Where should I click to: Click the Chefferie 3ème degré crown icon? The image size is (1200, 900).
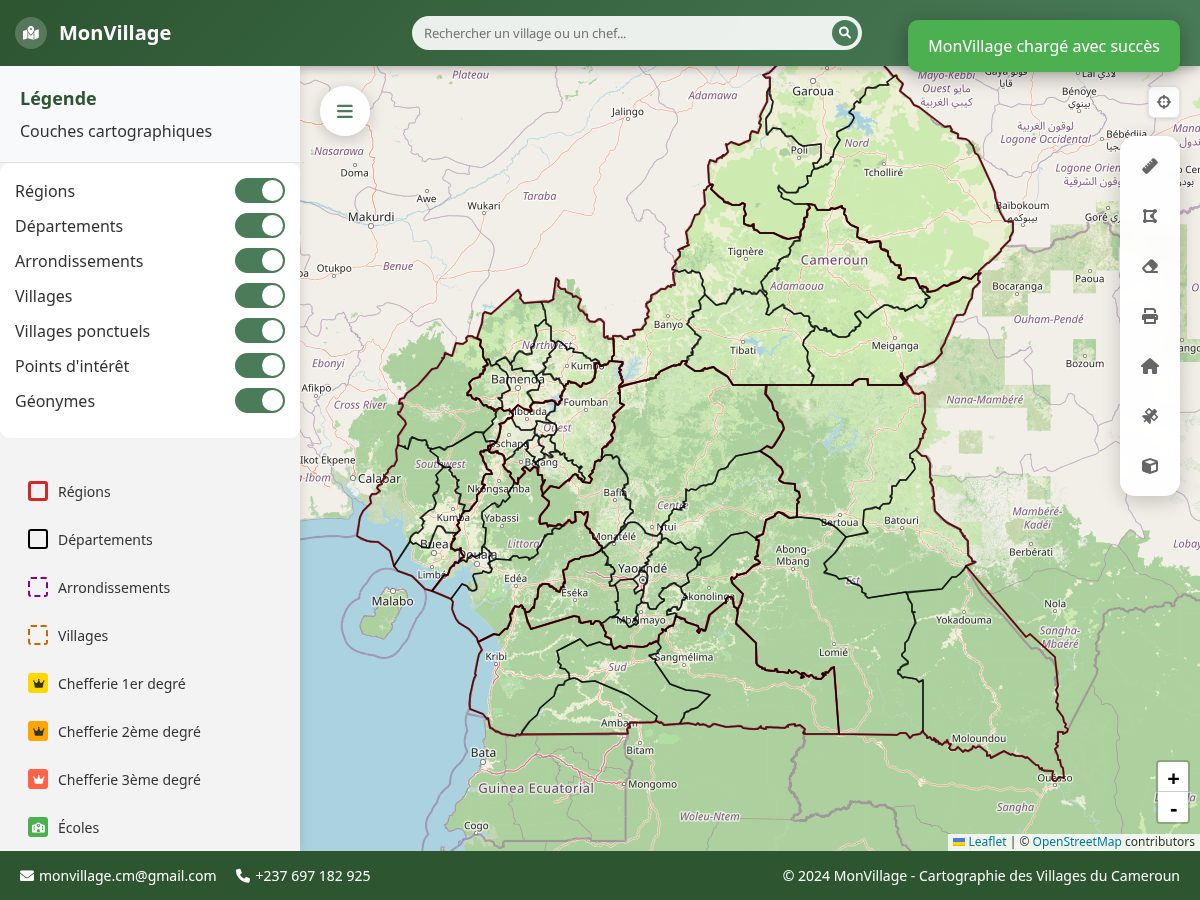[38, 780]
